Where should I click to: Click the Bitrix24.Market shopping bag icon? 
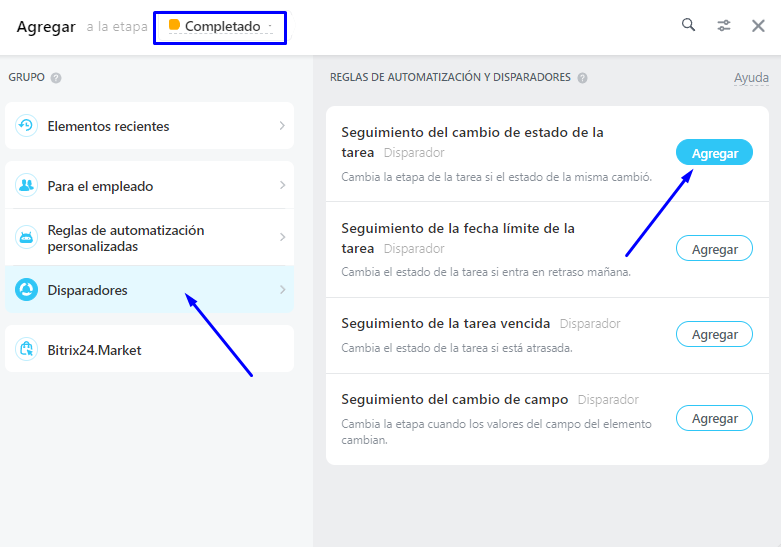click(x=26, y=349)
